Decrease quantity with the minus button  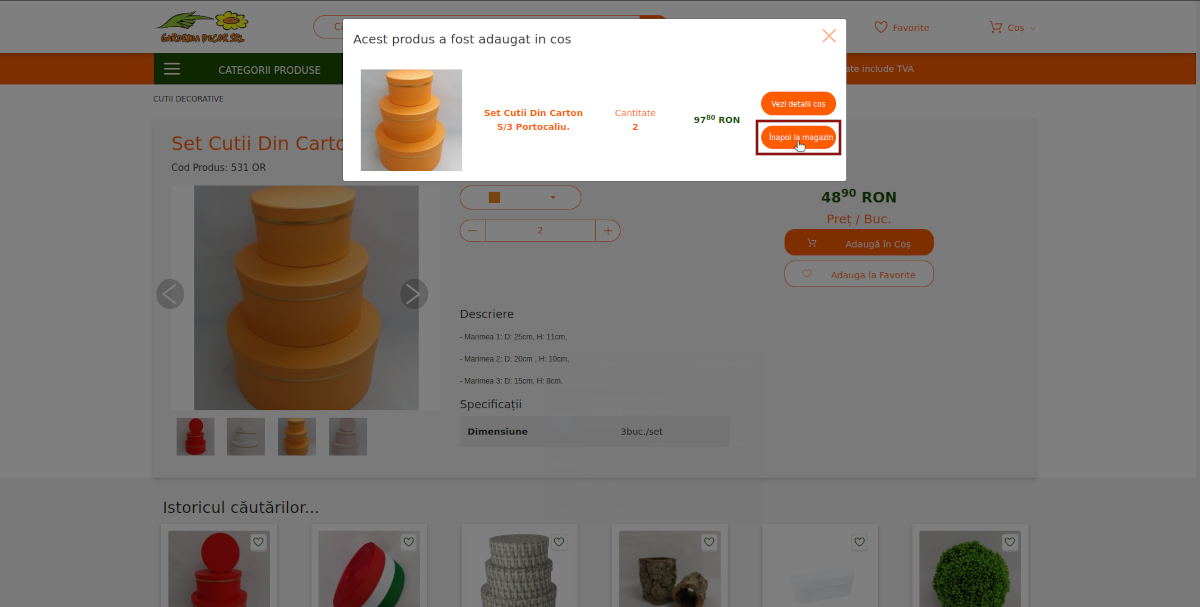tap(472, 231)
